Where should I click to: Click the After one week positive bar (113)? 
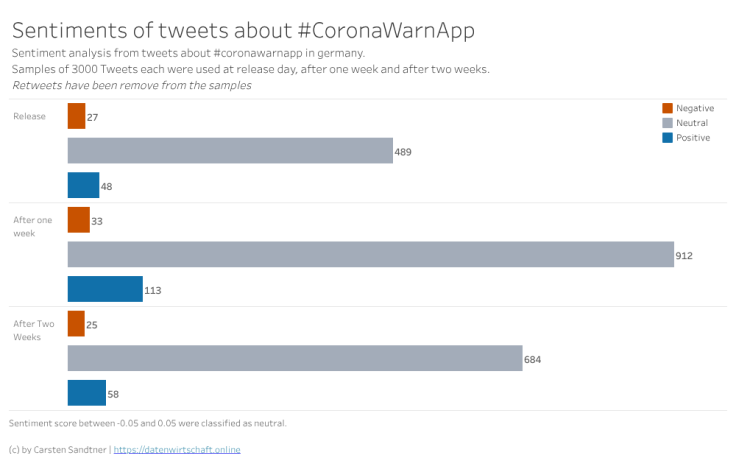coord(105,289)
